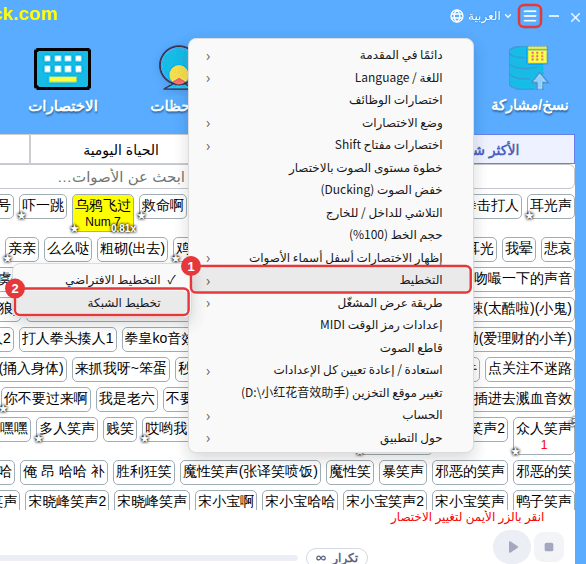
Task: Play the 粗砌(出去) sound button
Action: coord(132,249)
